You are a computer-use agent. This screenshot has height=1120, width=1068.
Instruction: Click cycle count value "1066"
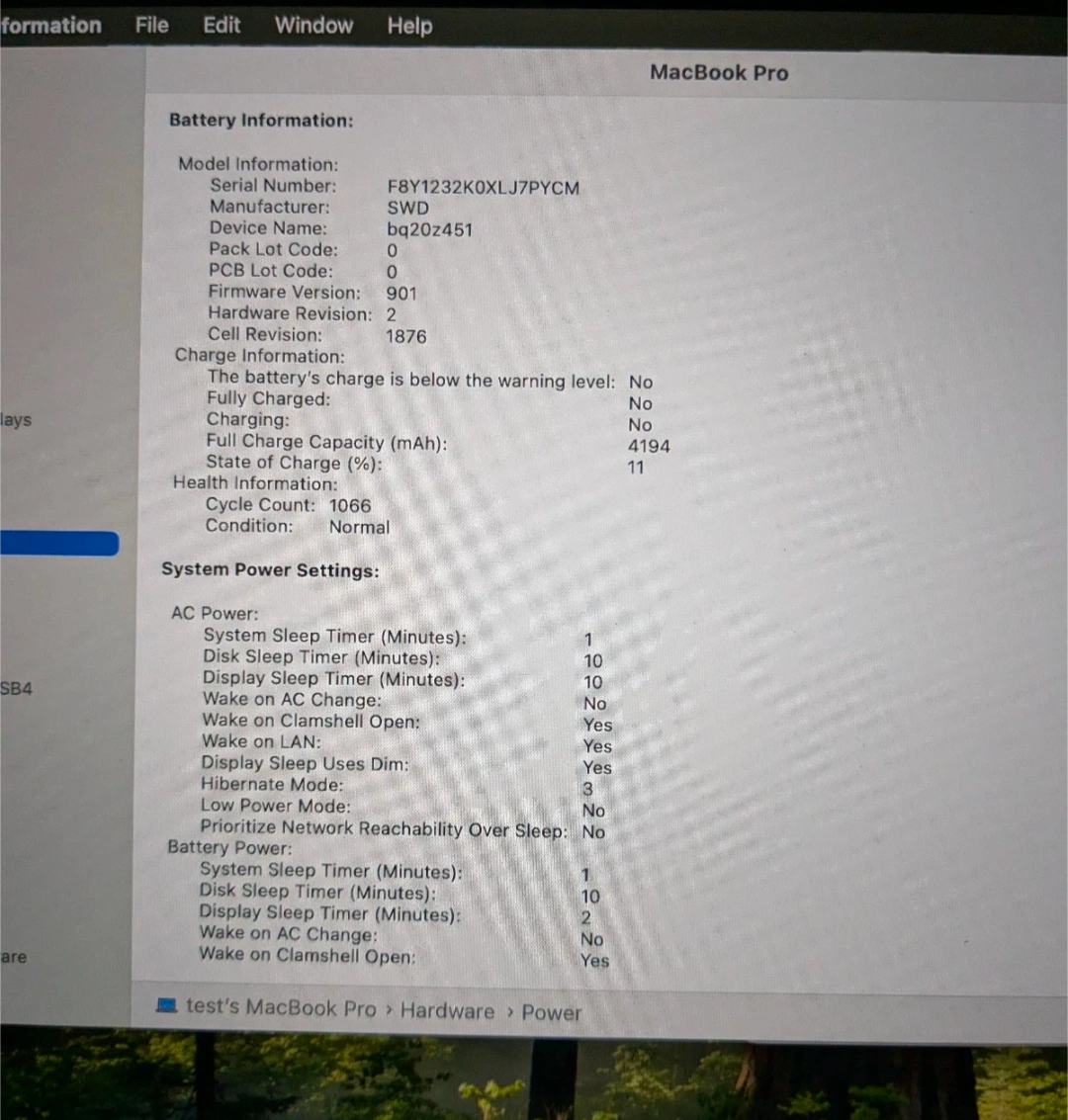[x=350, y=505]
